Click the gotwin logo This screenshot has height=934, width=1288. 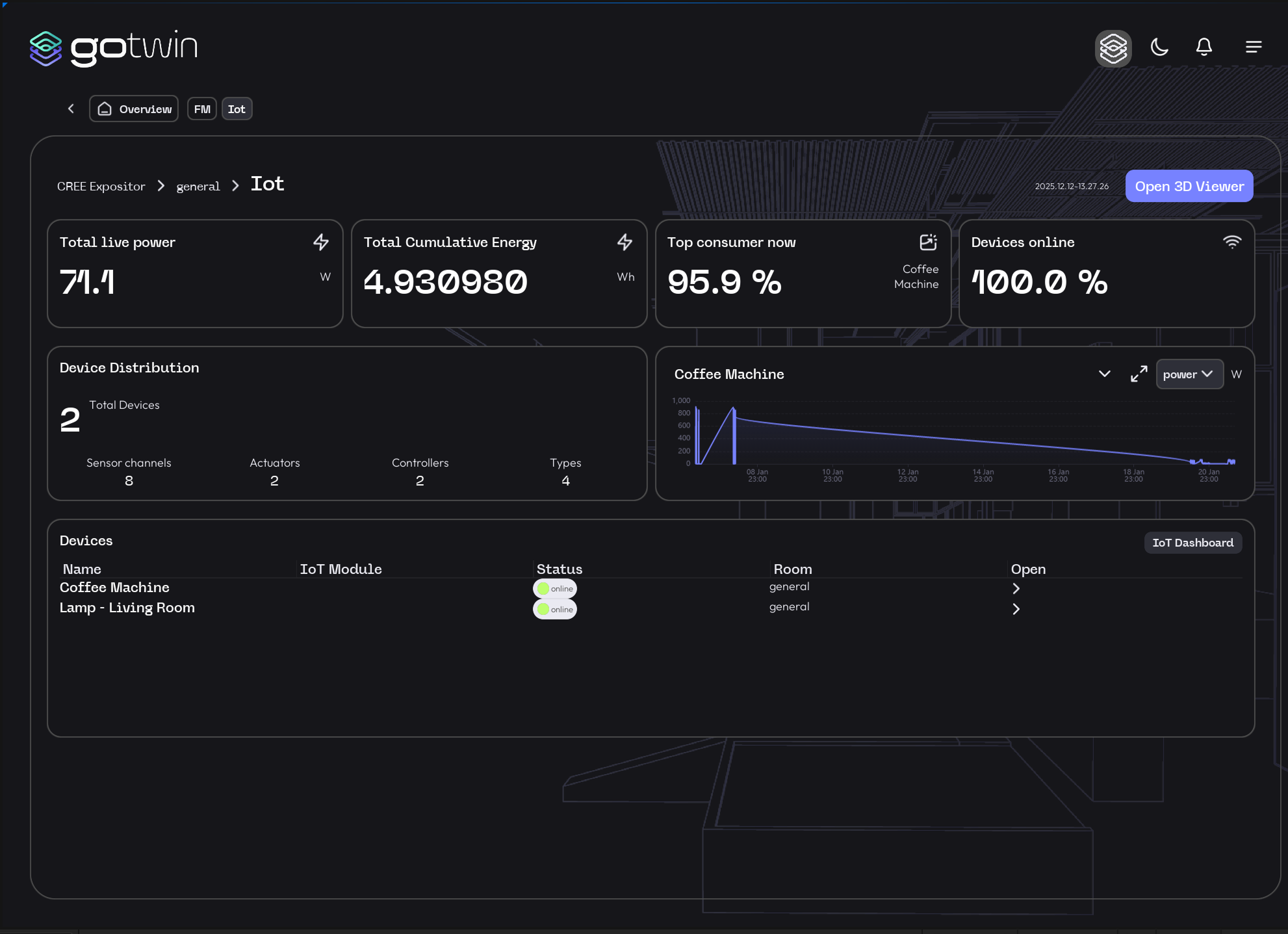(x=114, y=48)
